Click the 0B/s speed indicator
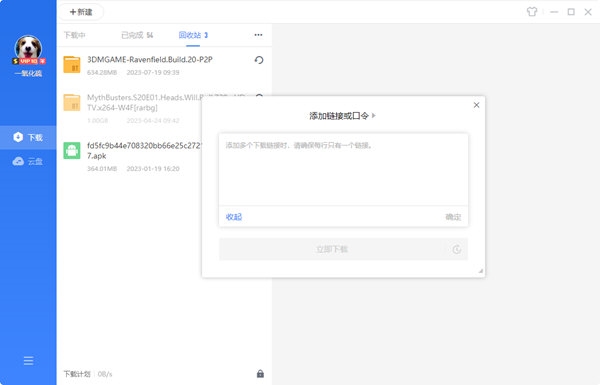The width and height of the screenshot is (600, 385). (105, 374)
